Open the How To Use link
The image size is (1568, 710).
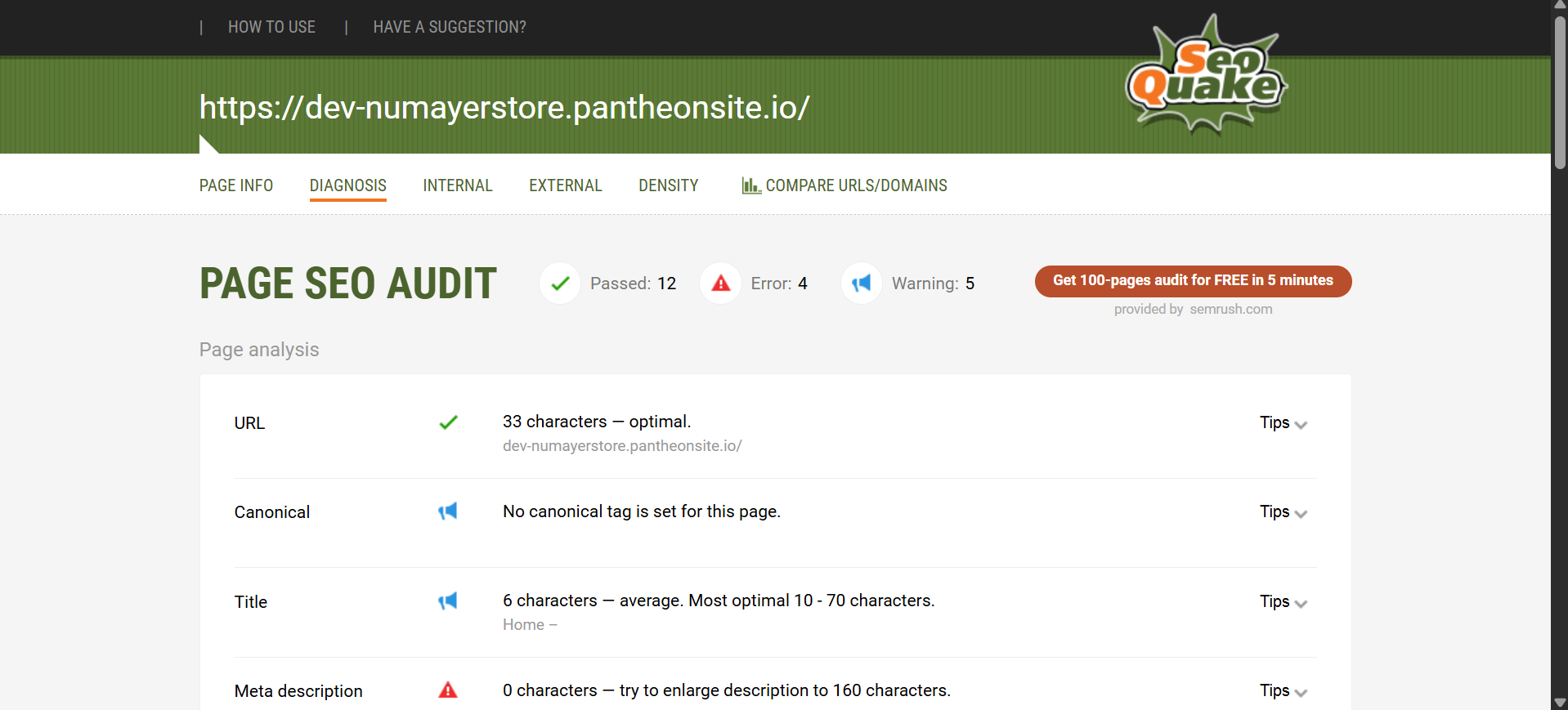pyautogui.click(x=271, y=27)
